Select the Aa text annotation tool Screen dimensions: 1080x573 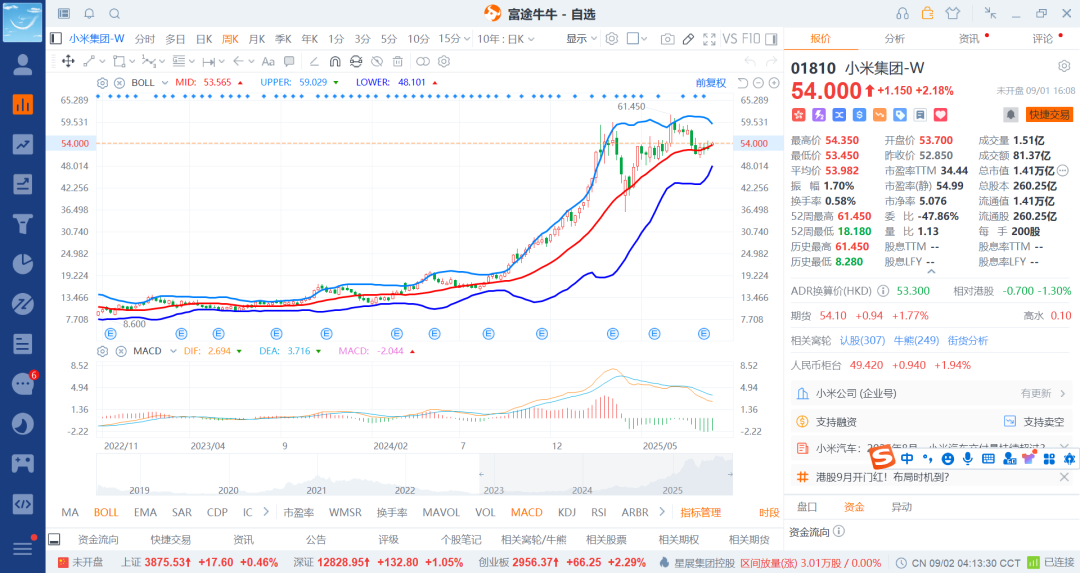268,61
